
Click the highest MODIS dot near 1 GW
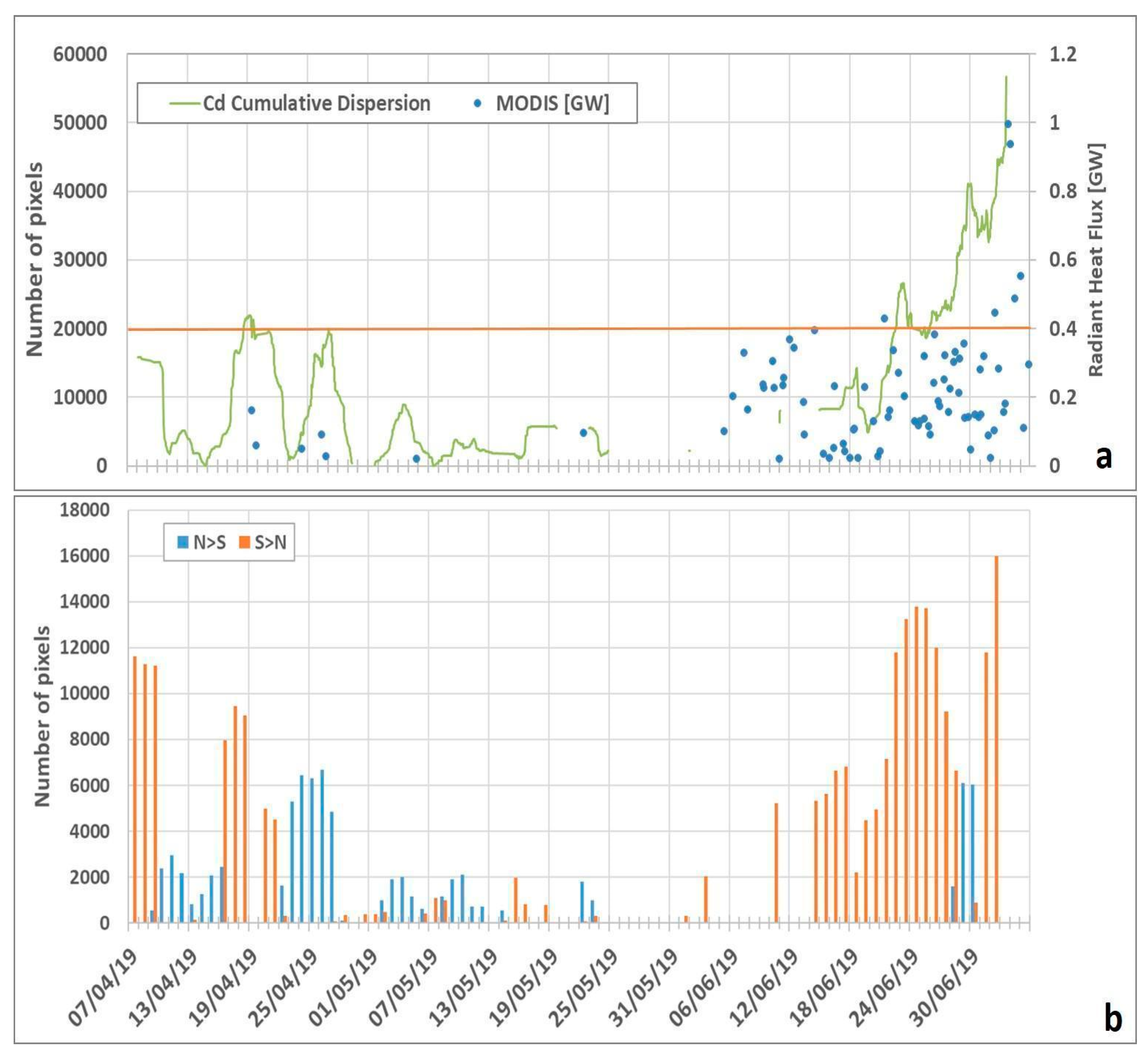click(1008, 124)
